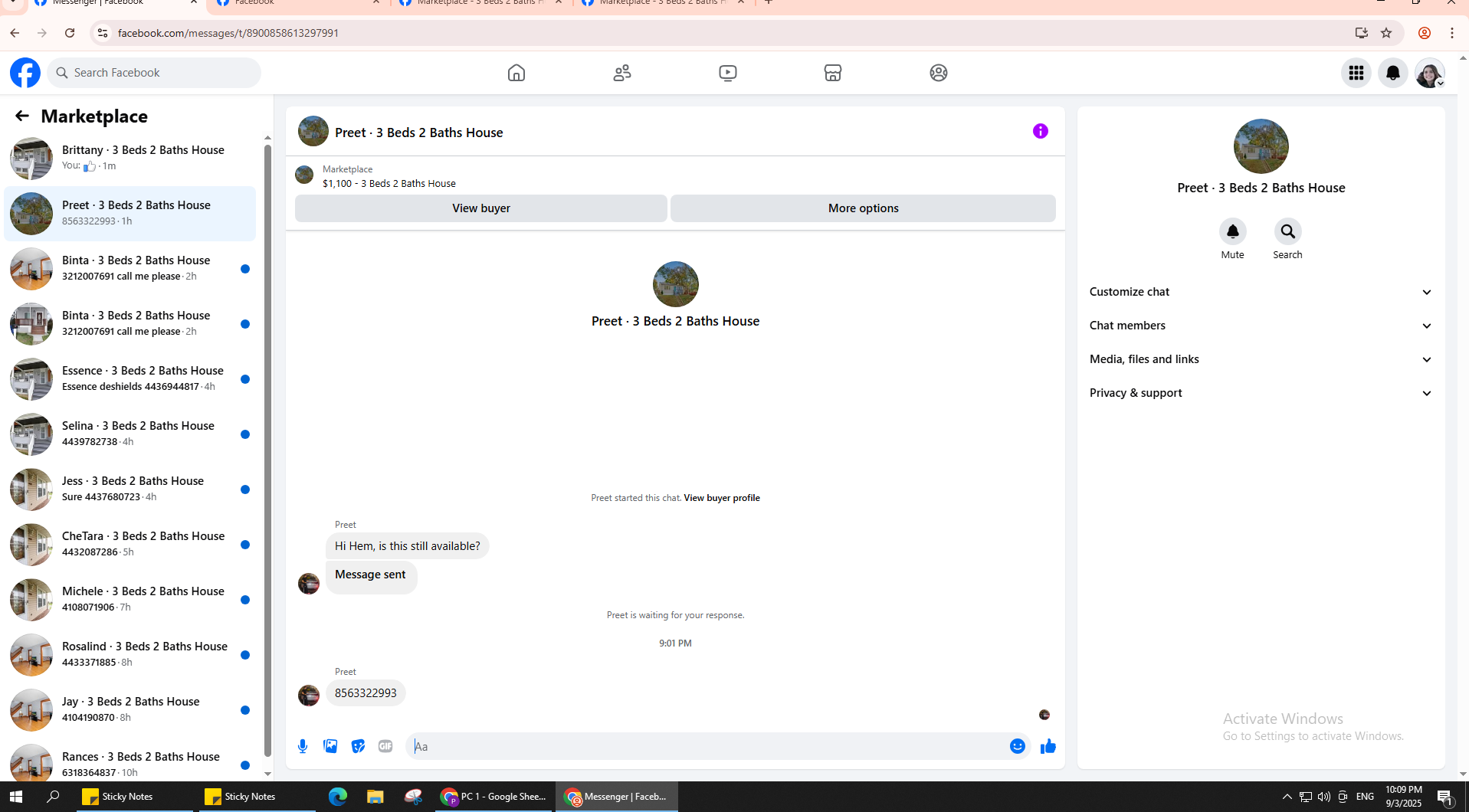Expand the Chat members section
Screen dimensions: 1469x812
click(x=1261, y=326)
